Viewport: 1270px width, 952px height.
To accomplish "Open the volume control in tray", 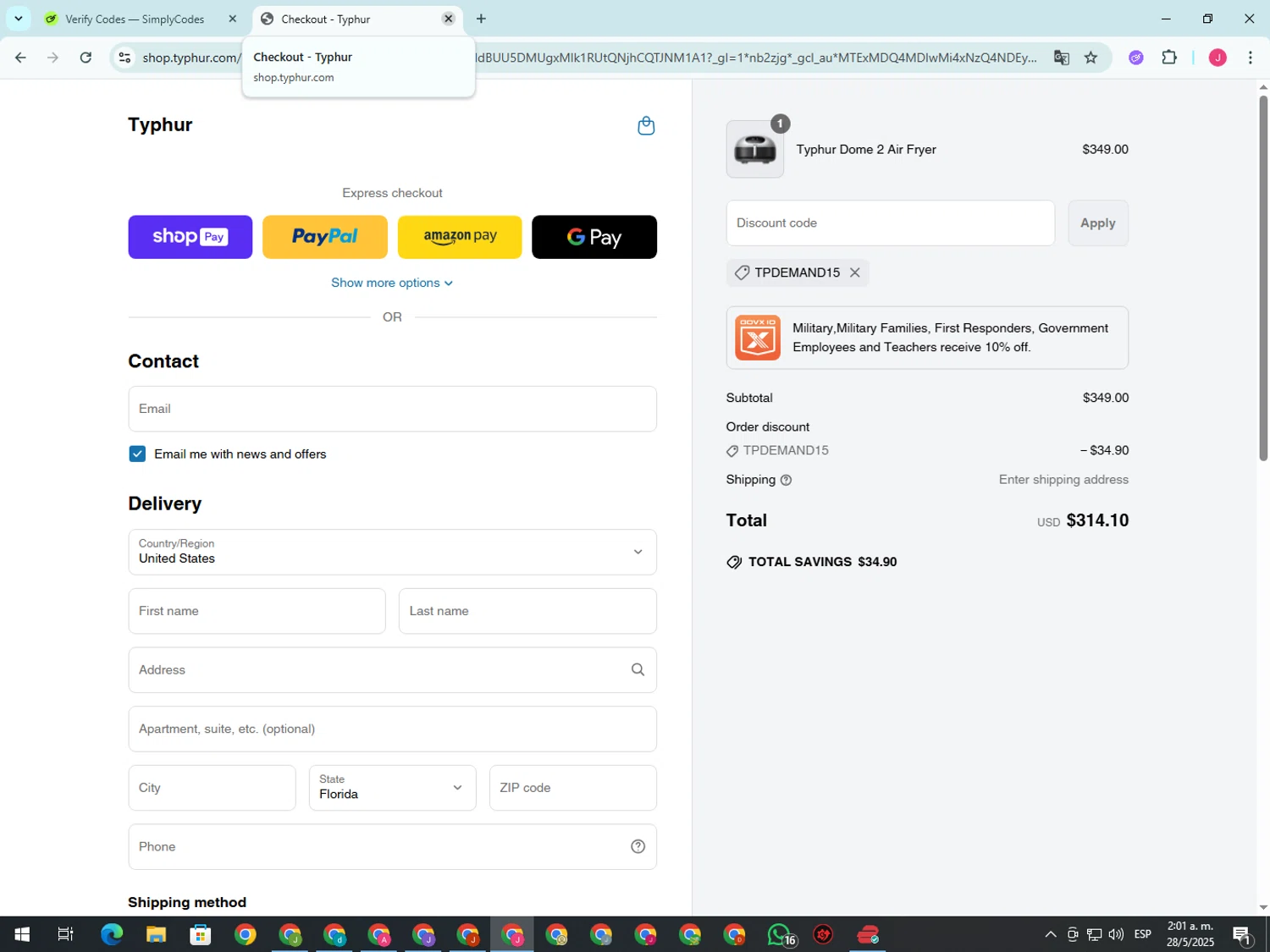I will coord(1116,935).
